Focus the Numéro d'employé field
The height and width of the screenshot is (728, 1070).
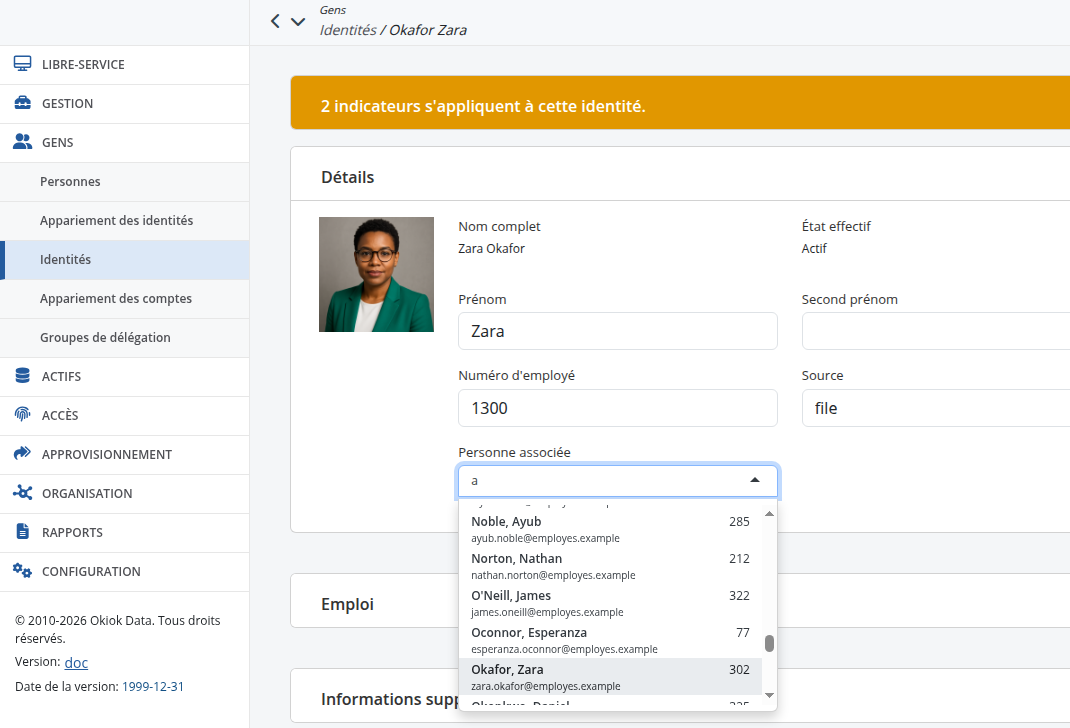[x=618, y=408]
